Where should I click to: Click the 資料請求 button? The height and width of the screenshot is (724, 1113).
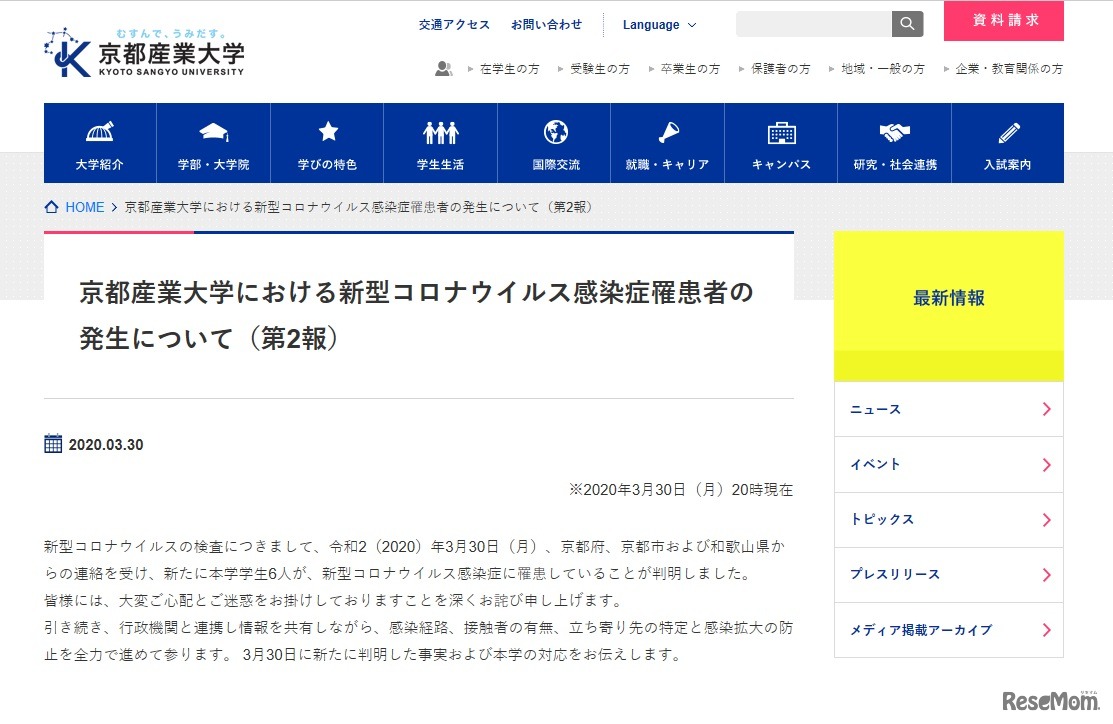pos(1003,20)
